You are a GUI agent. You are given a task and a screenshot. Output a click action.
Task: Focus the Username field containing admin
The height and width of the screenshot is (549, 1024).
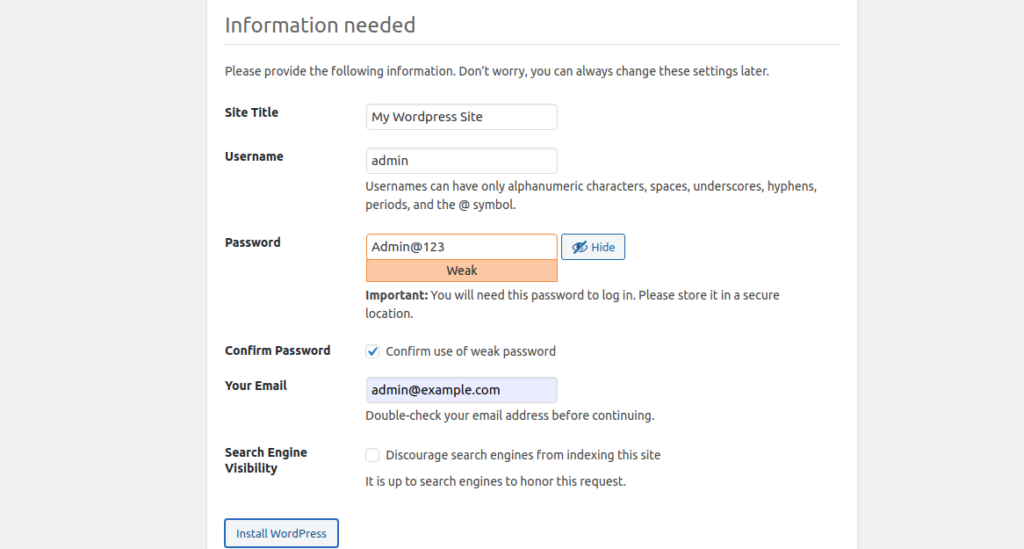461,161
